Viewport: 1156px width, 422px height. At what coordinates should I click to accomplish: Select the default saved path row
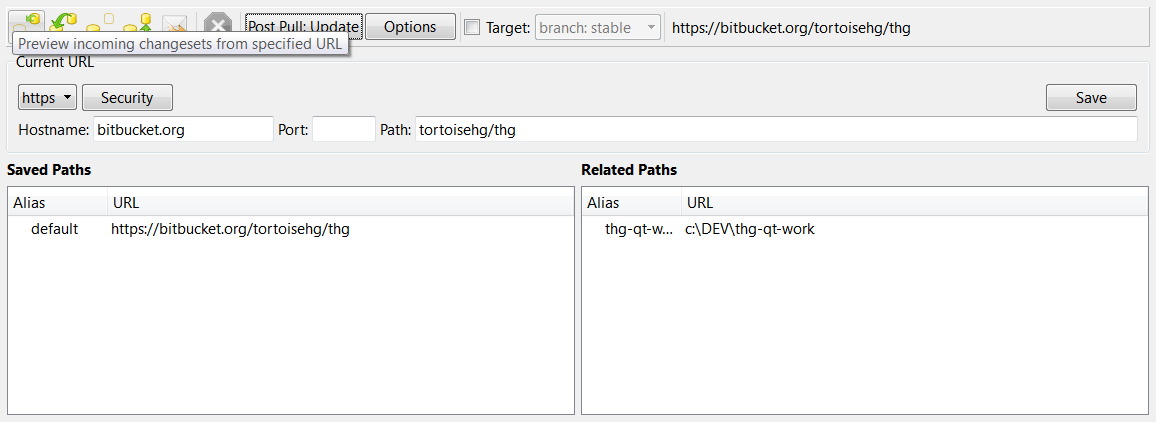tap(200, 229)
